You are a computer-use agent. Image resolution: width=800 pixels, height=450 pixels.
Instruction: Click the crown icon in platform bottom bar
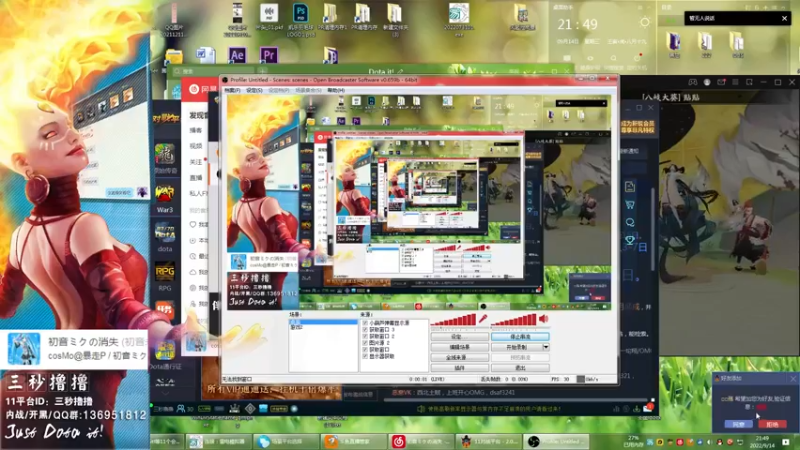[x=234, y=409]
